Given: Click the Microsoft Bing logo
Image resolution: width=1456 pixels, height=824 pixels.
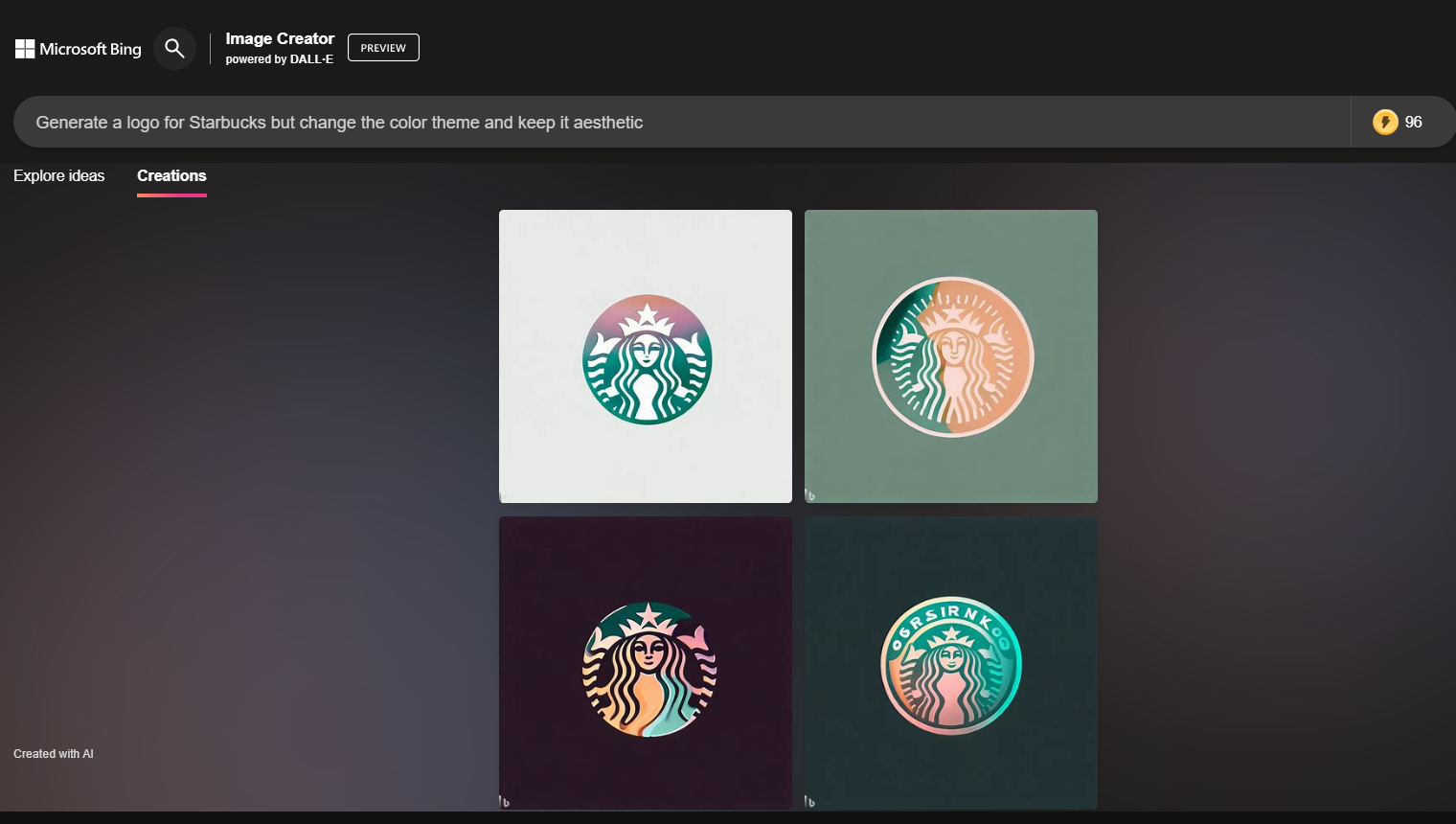Looking at the screenshot, I should (79, 49).
